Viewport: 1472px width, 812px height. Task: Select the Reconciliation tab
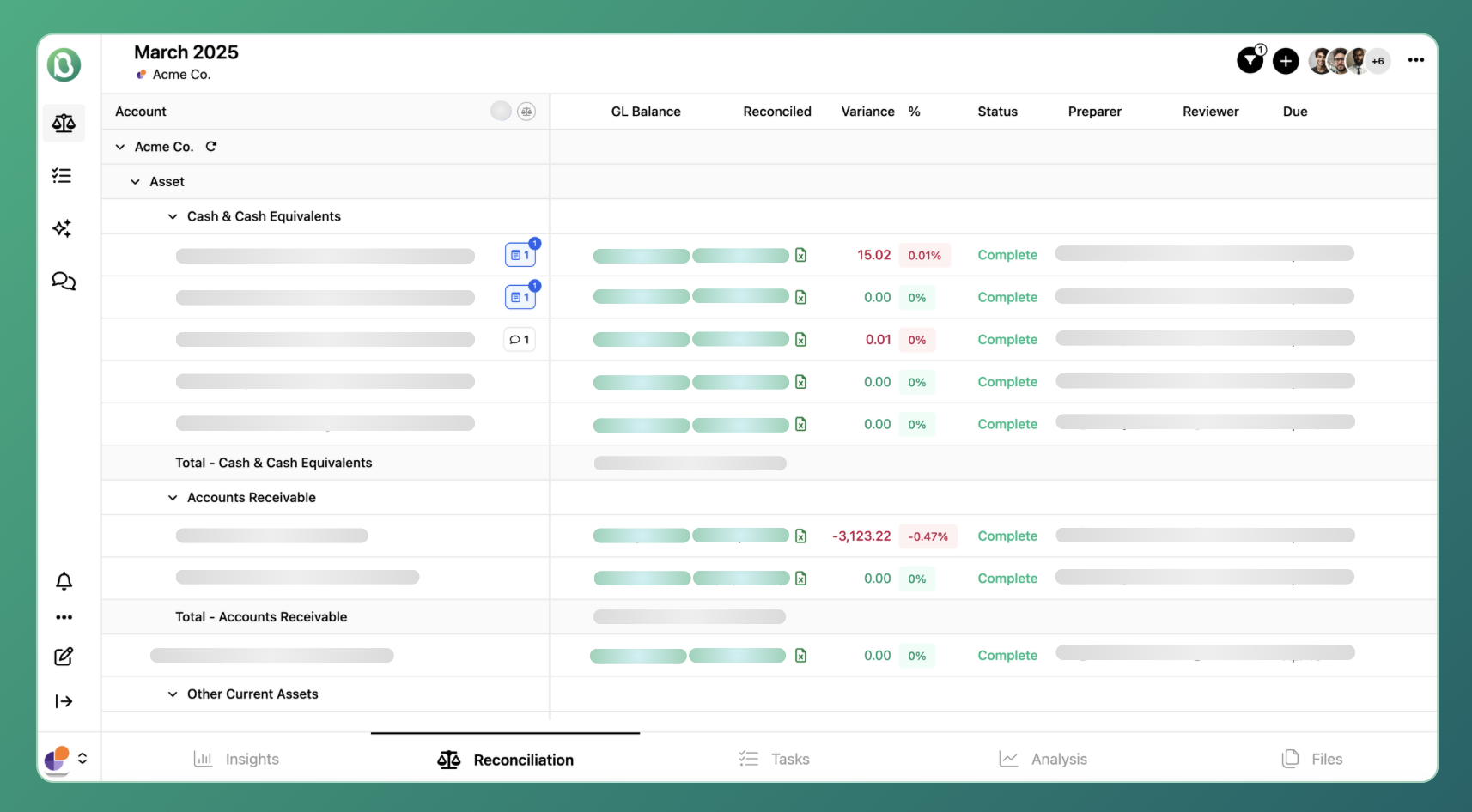[x=505, y=760]
